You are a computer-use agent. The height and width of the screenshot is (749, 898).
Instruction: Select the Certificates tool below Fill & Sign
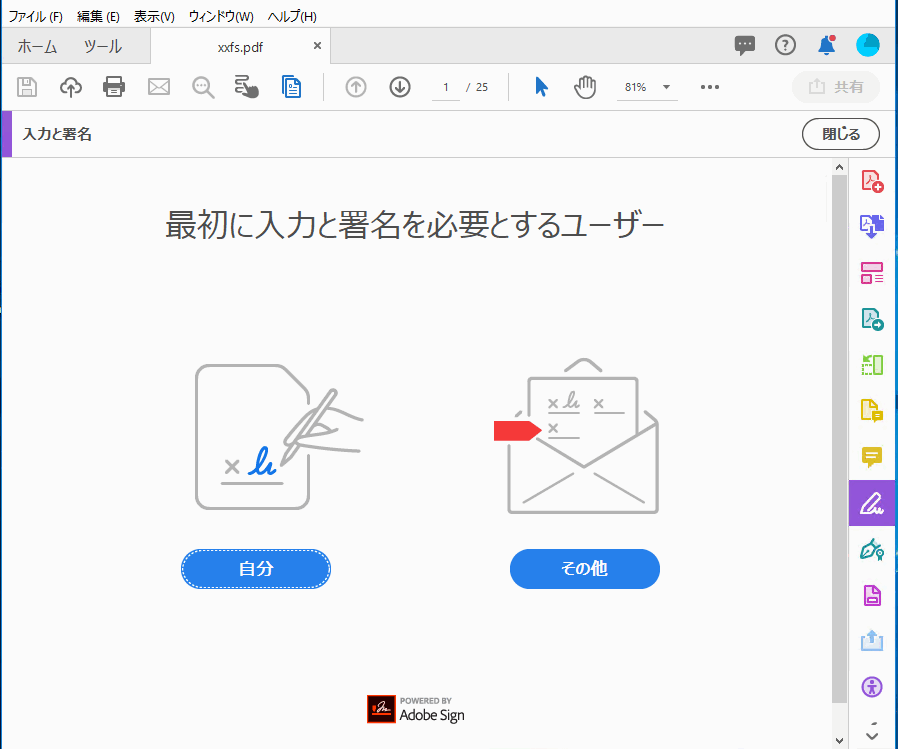tap(872, 549)
